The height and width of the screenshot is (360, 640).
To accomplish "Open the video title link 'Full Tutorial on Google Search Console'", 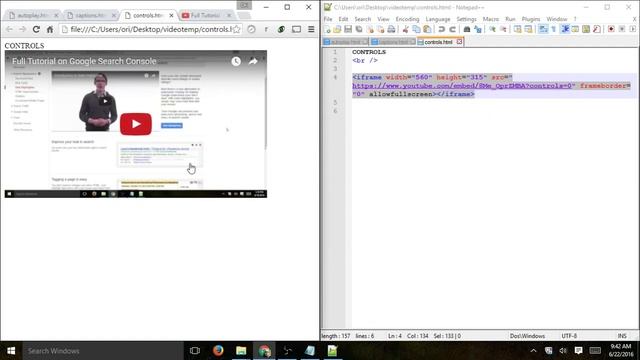I will click(84, 61).
